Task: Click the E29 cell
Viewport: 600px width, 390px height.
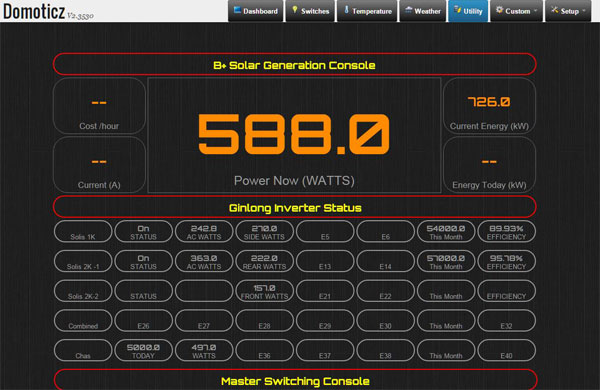Action: click(325, 321)
